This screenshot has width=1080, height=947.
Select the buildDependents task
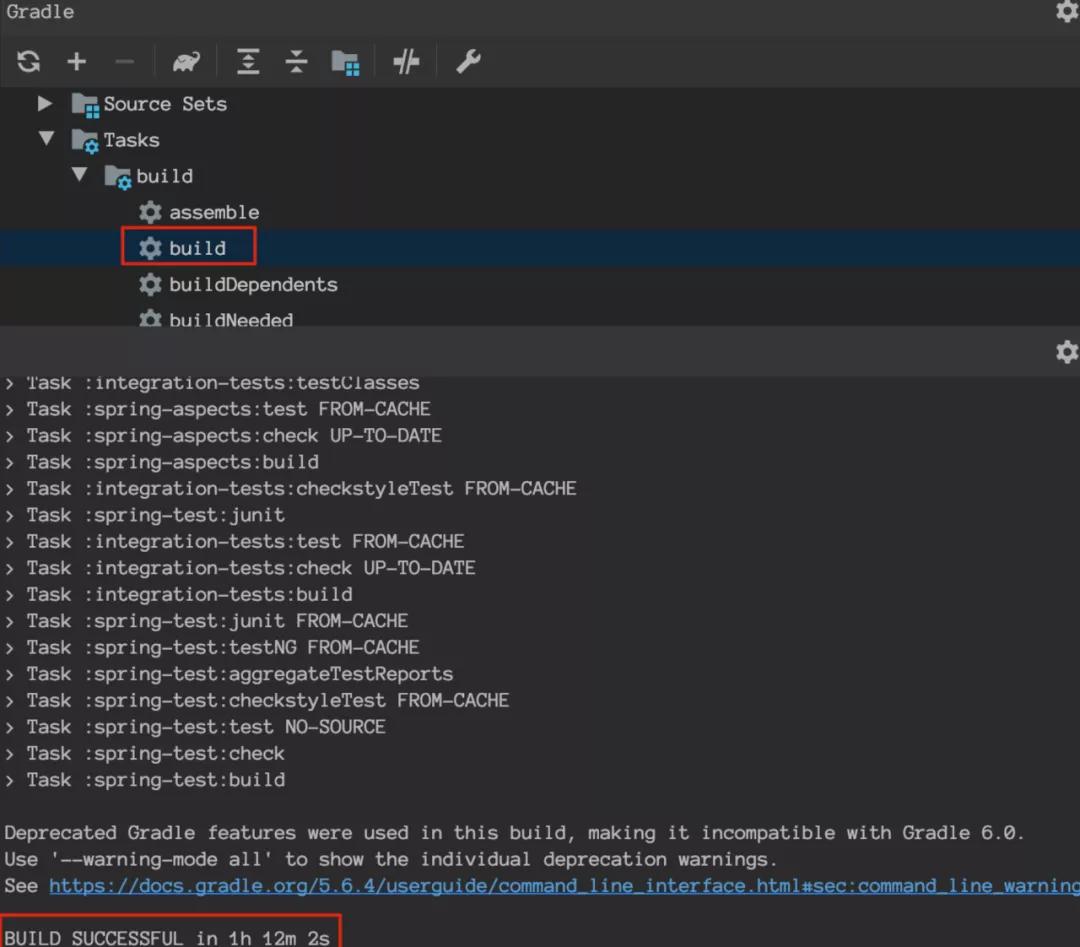[x=253, y=284]
